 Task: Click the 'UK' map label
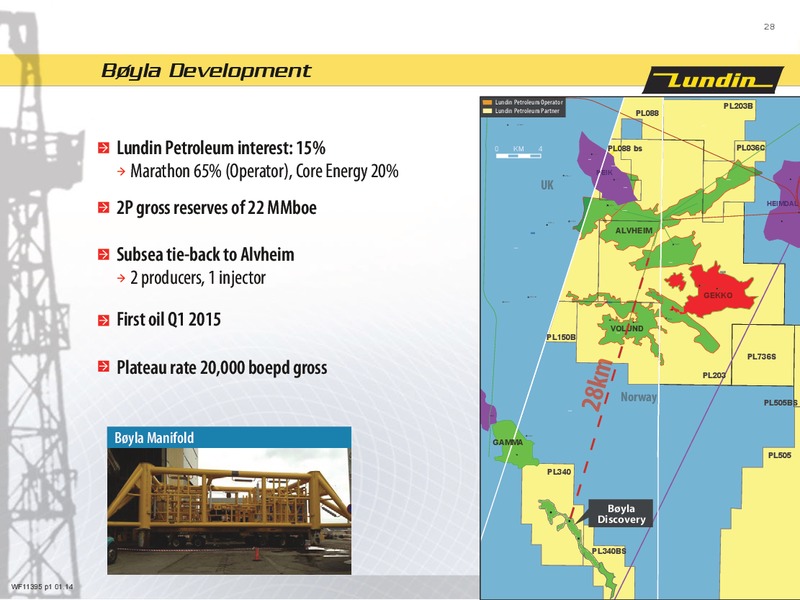click(x=547, y=185)
